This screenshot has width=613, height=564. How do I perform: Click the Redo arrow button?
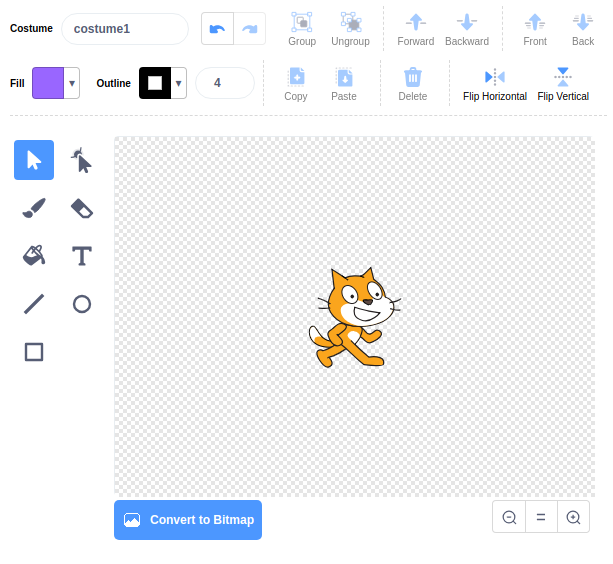tap(250, 29)
